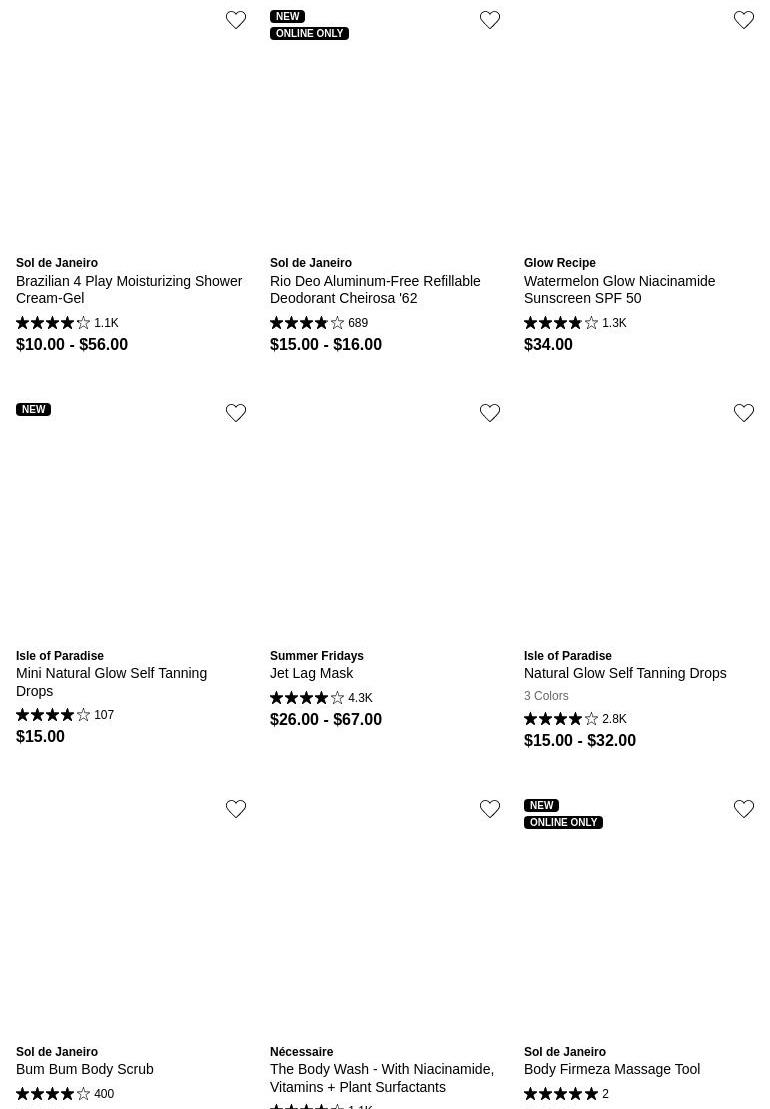Click the 3 Colors label
This screenshot has width=770, height=1109.
(x=546, y=696)
